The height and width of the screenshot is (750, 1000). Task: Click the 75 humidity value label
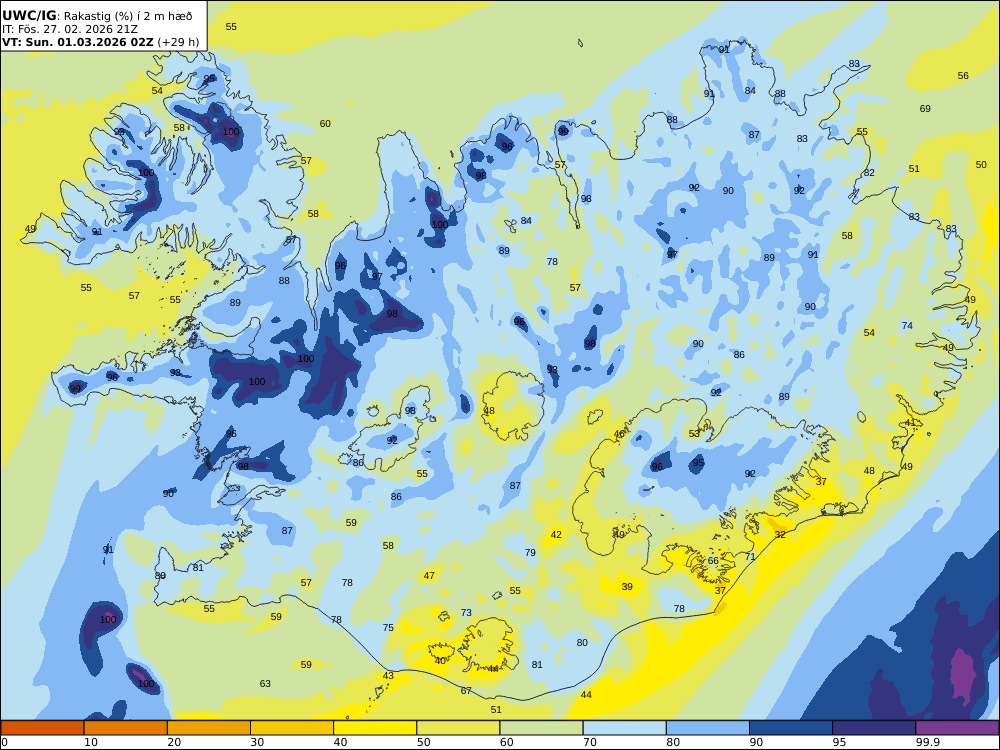pos(388,628)
